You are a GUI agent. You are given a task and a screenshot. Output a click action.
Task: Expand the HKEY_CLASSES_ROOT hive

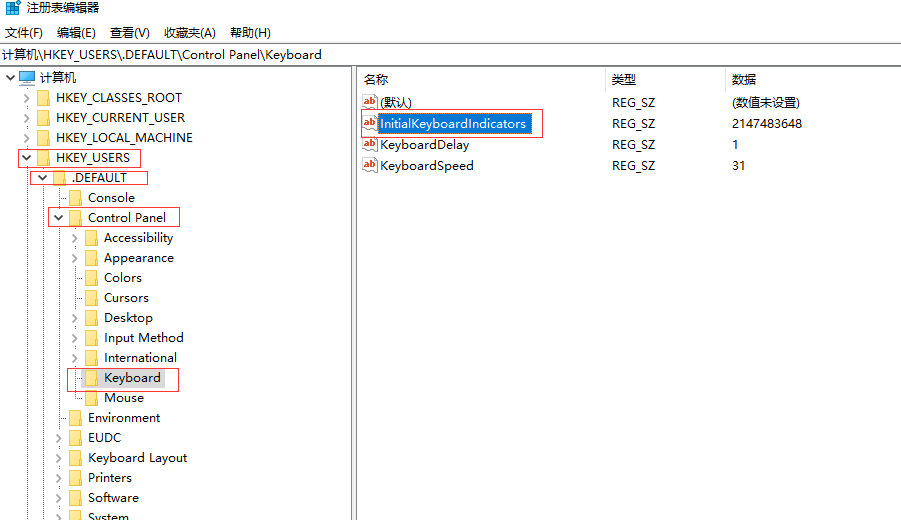26,98
